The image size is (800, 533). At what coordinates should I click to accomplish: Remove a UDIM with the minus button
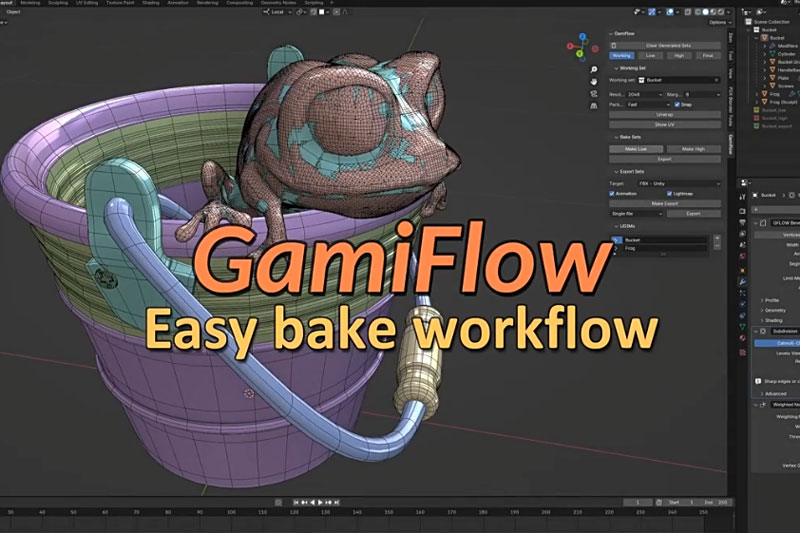tap(717, 246)
